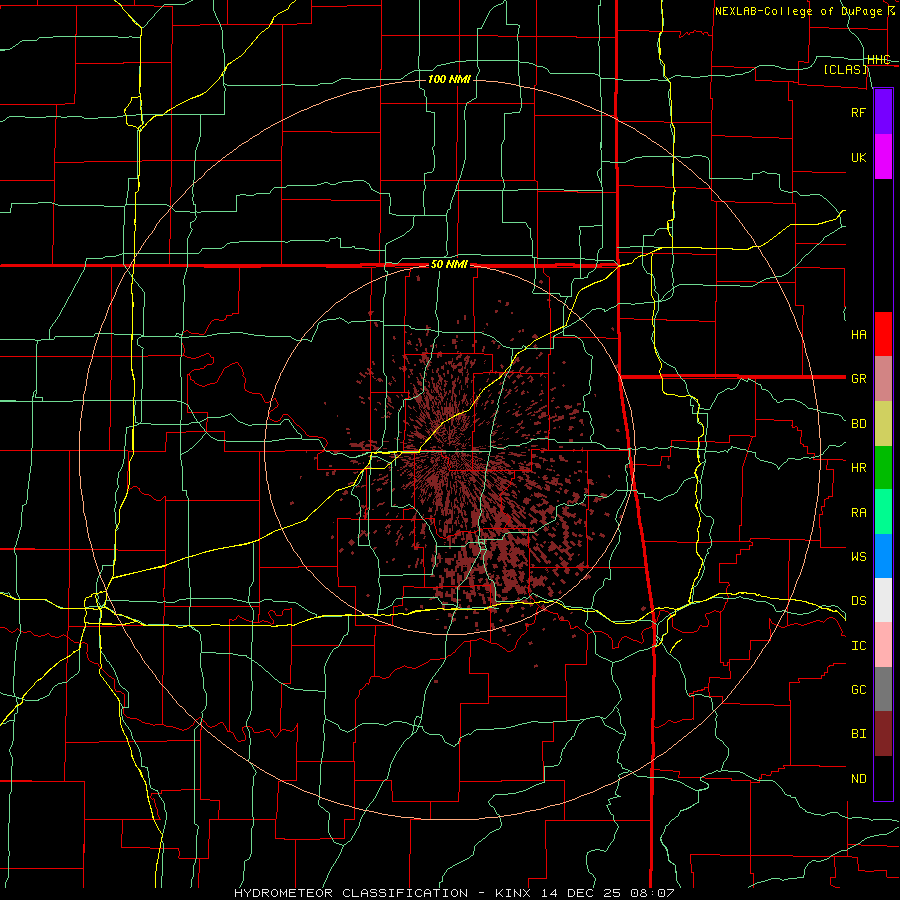
Task: Click the 100 NMI range ring label
Action: [x=449, y=79]
